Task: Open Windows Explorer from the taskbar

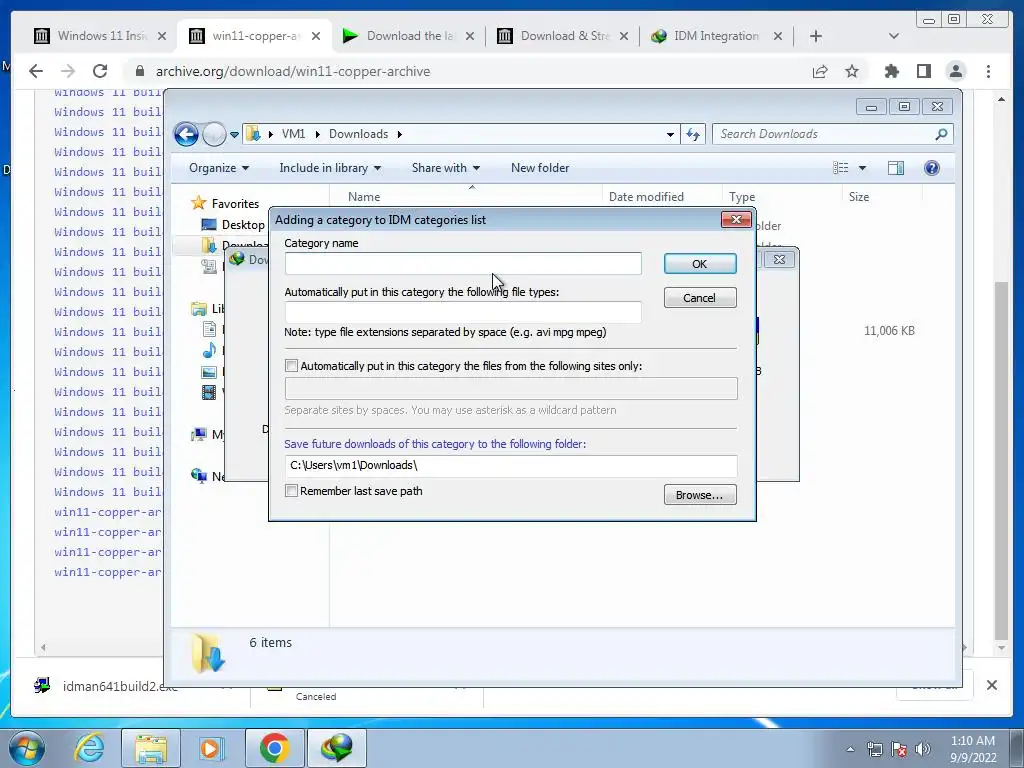Action: pyautogui.click(x=151, y=748)
